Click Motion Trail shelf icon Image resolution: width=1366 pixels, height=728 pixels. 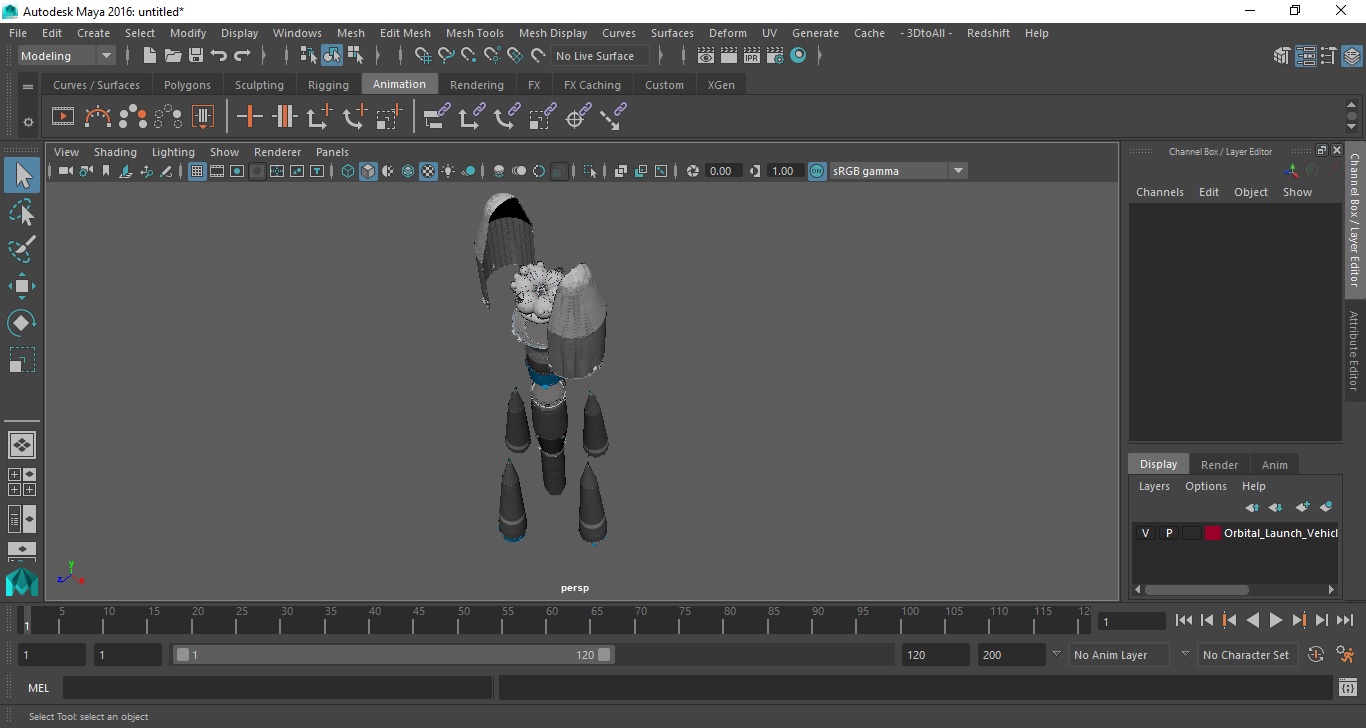(98, 117)
